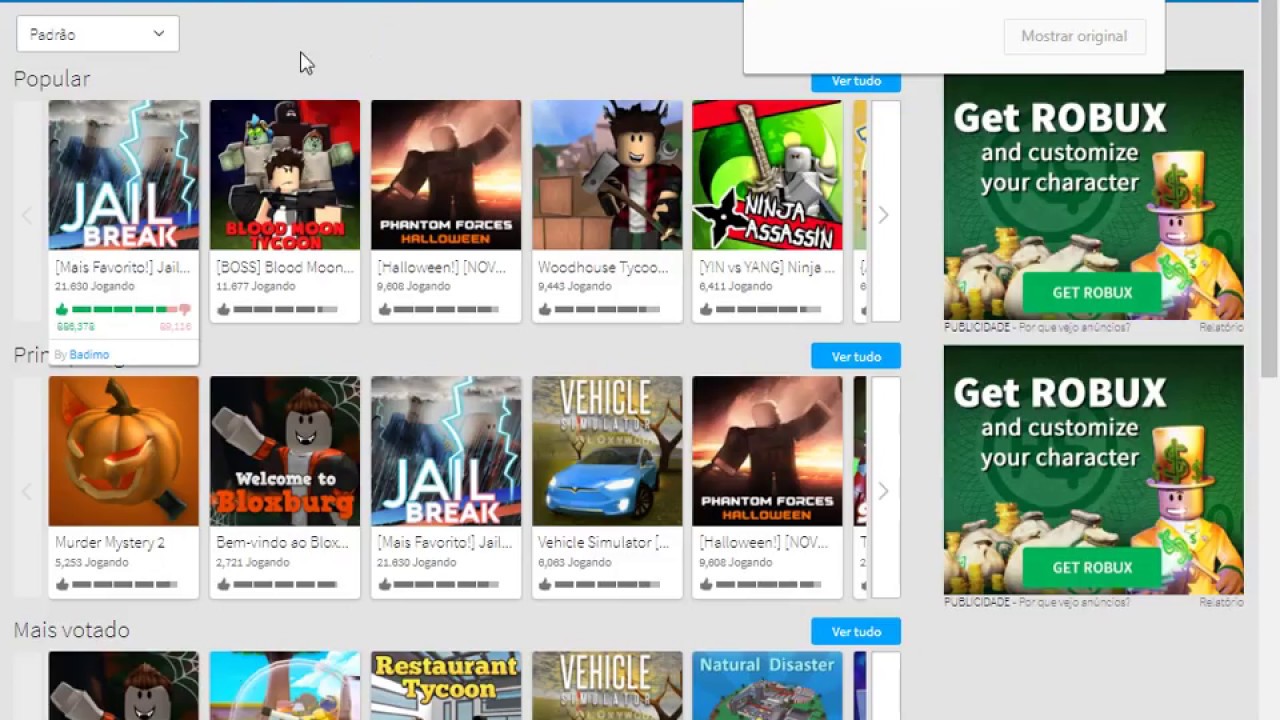The width and height of the screenshot is (1280, 720).
Task: Click the right arrow of Popular carousel
Action: coord(883,214)
